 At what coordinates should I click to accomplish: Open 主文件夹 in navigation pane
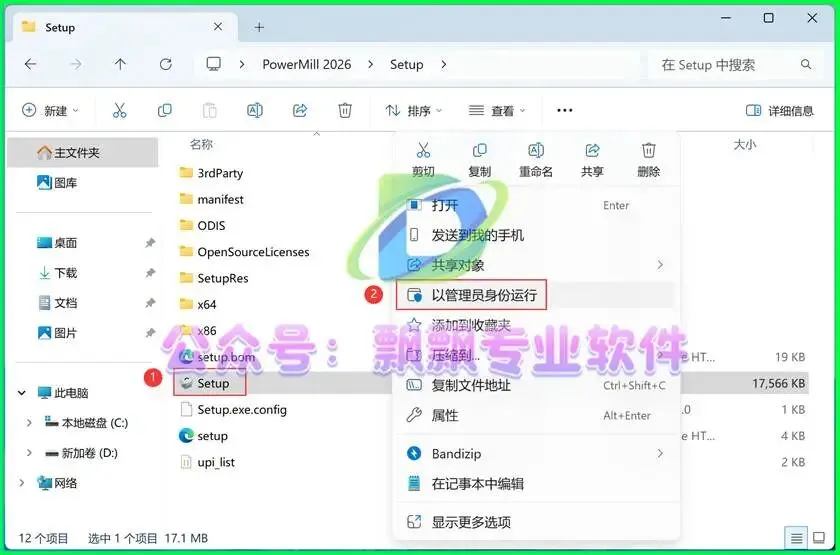(83, 153)
